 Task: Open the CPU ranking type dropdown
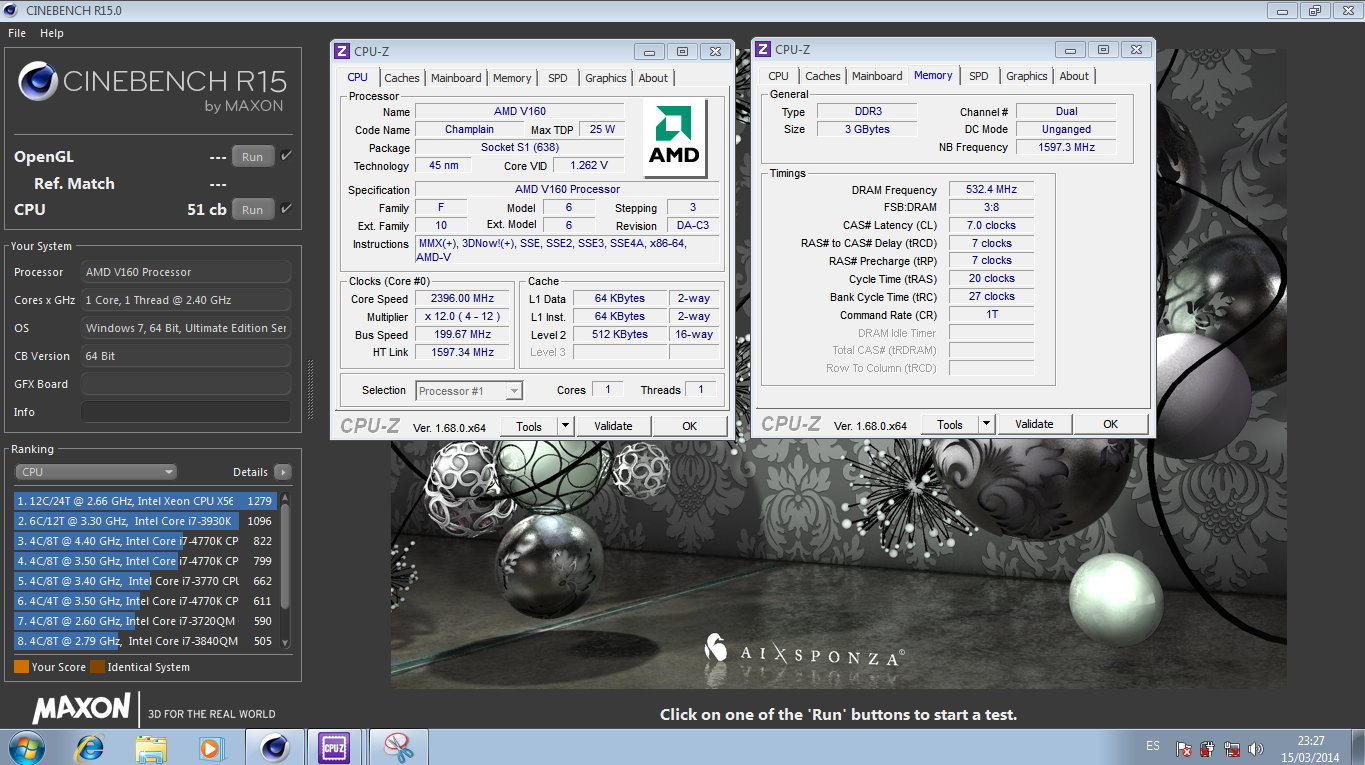(x=96, y=472)
